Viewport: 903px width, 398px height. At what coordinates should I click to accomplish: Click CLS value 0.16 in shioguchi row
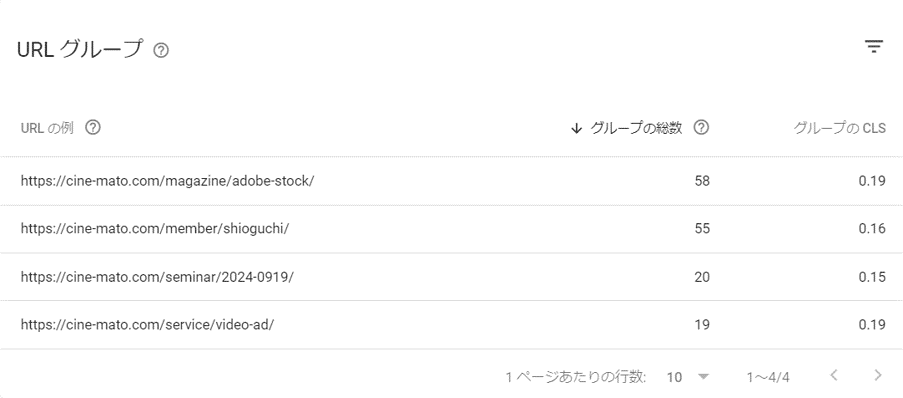tap(872, 229)
